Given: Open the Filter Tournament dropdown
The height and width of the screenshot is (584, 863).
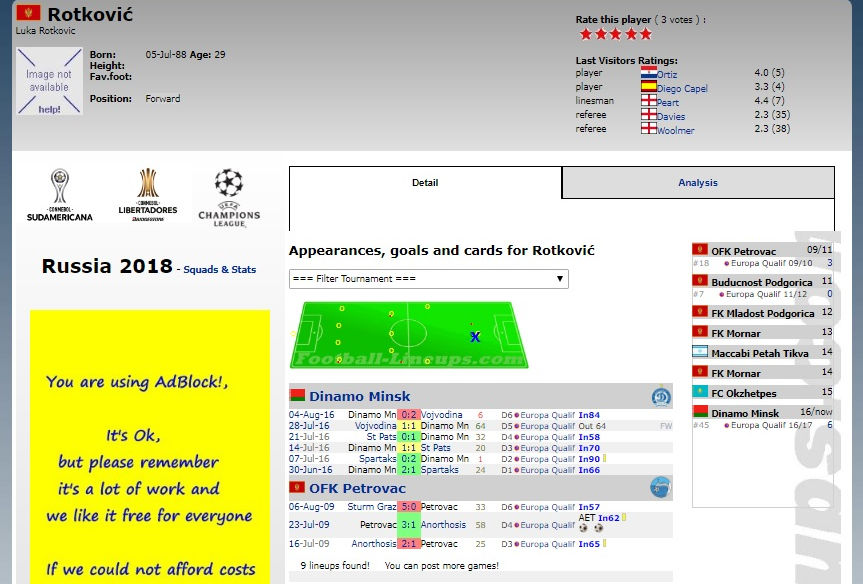Looking at the screenshot, I should pyautogui.click(x=429, y=279).
